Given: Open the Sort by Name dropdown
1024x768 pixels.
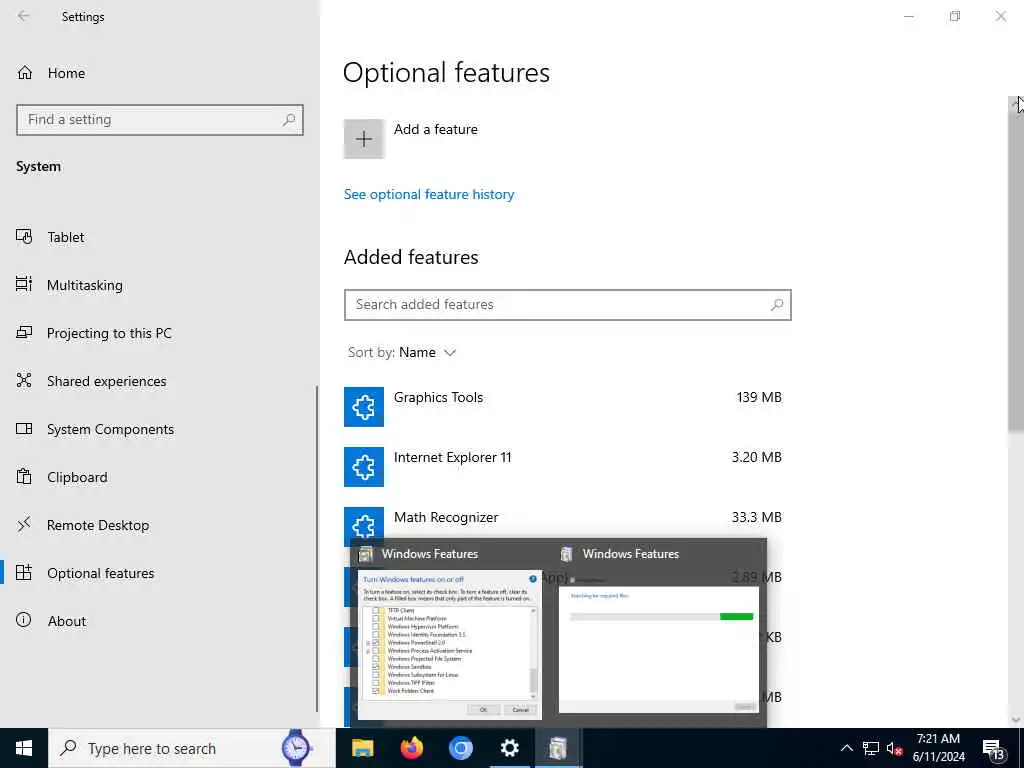Looking at the screenshot, I should point(402,353).
